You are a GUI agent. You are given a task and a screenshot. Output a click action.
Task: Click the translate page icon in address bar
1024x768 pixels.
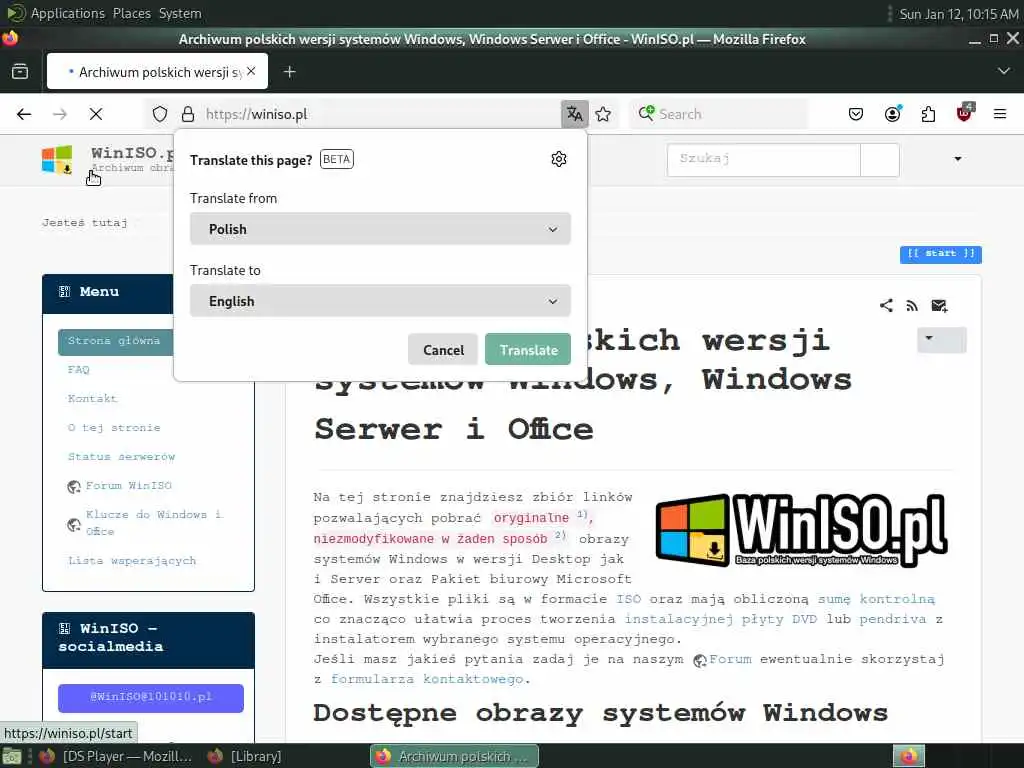tap(575, 114)
